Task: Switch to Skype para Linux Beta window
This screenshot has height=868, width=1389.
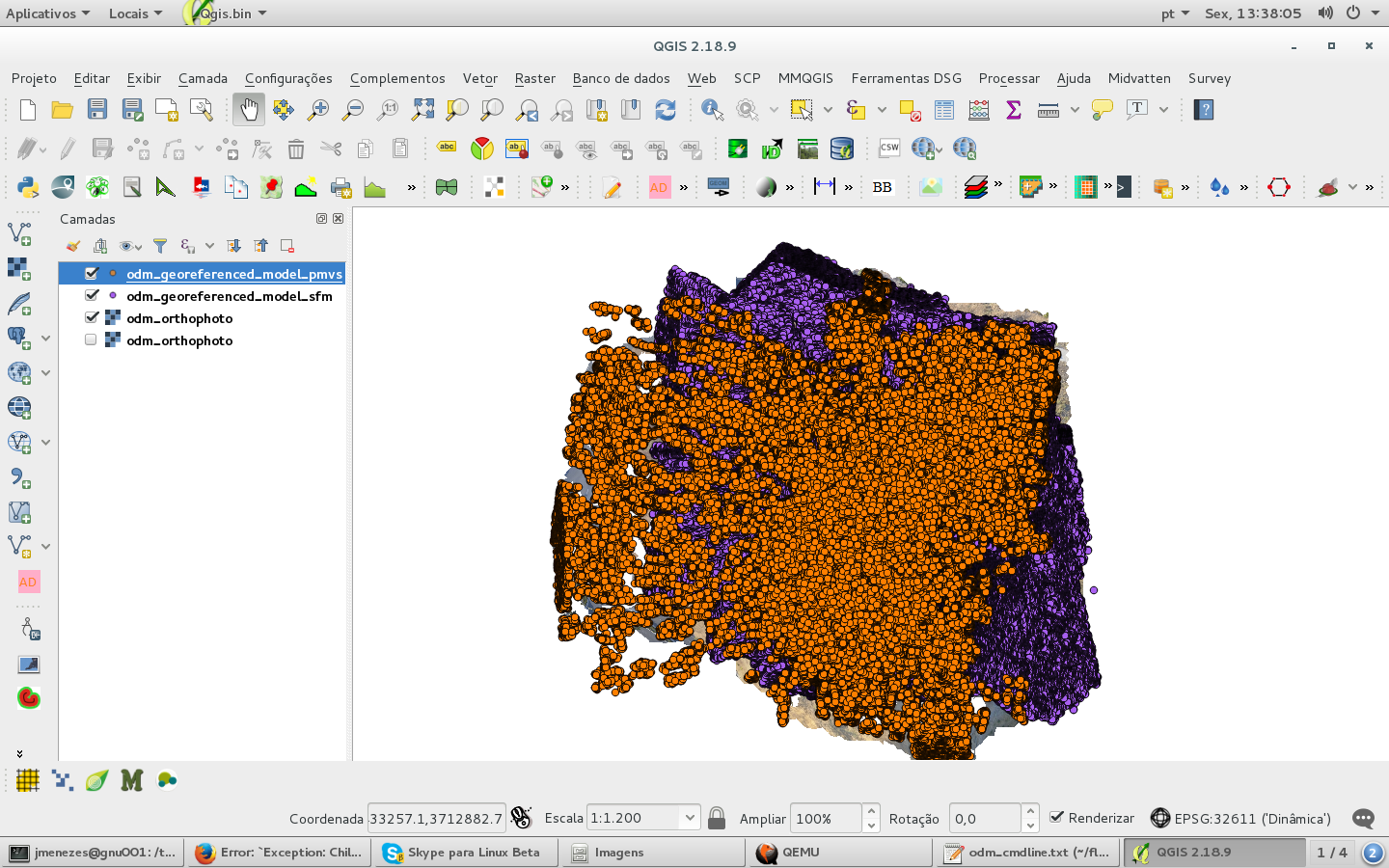Action: (463, 853)
